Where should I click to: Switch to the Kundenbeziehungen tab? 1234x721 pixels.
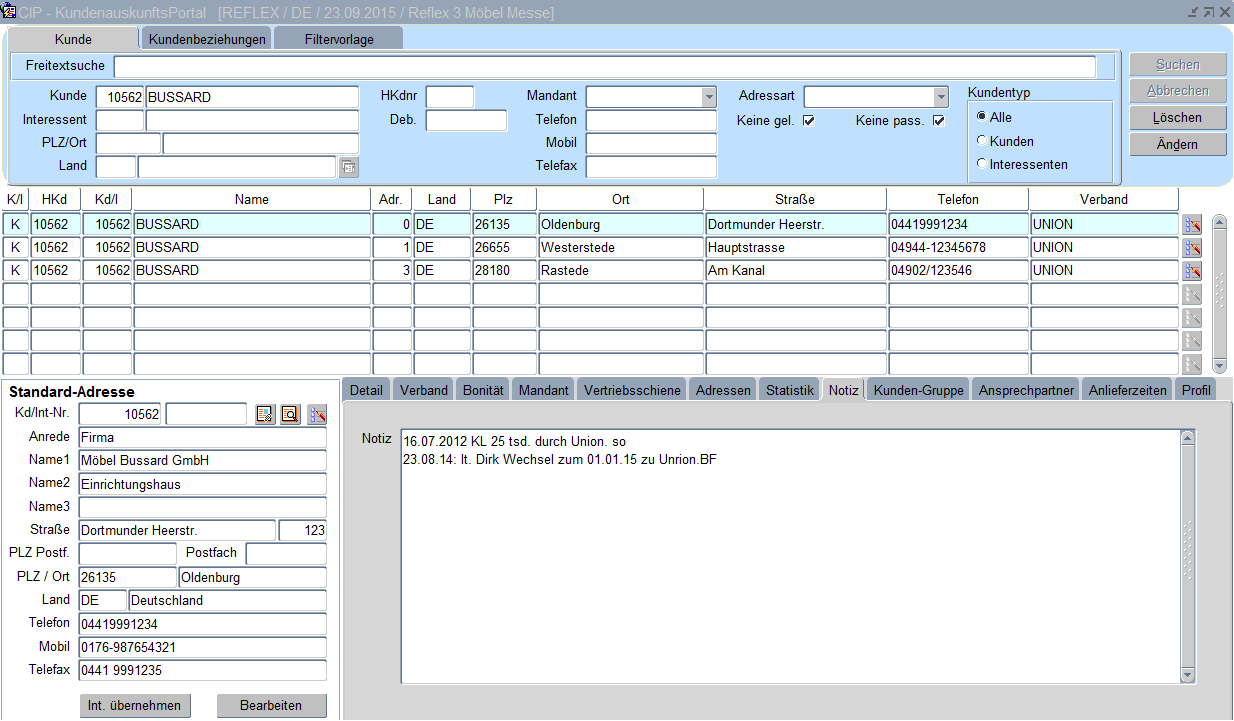(207, 39)
